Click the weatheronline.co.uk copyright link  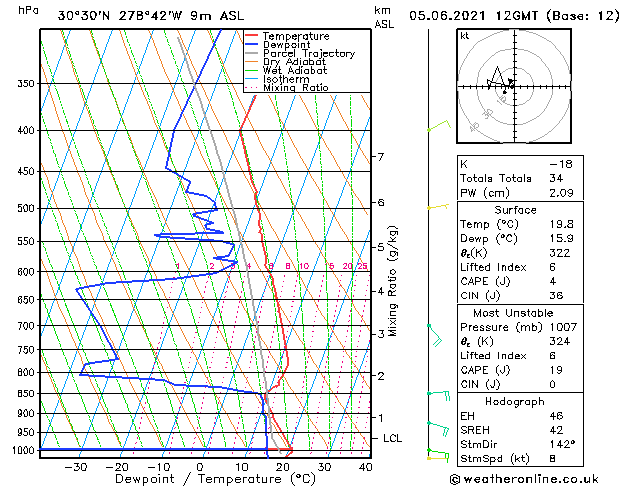point(524,479)
